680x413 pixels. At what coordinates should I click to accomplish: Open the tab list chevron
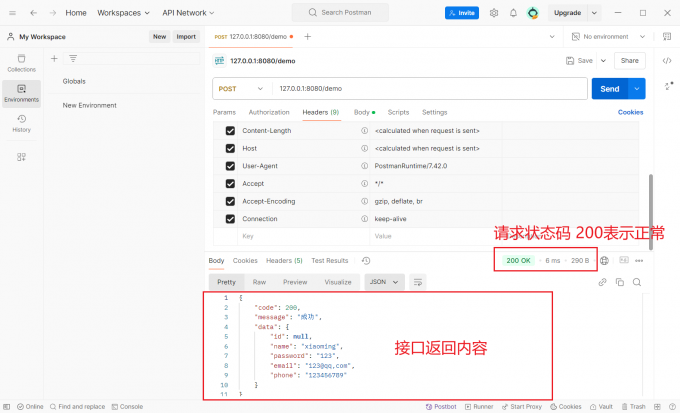552,37
